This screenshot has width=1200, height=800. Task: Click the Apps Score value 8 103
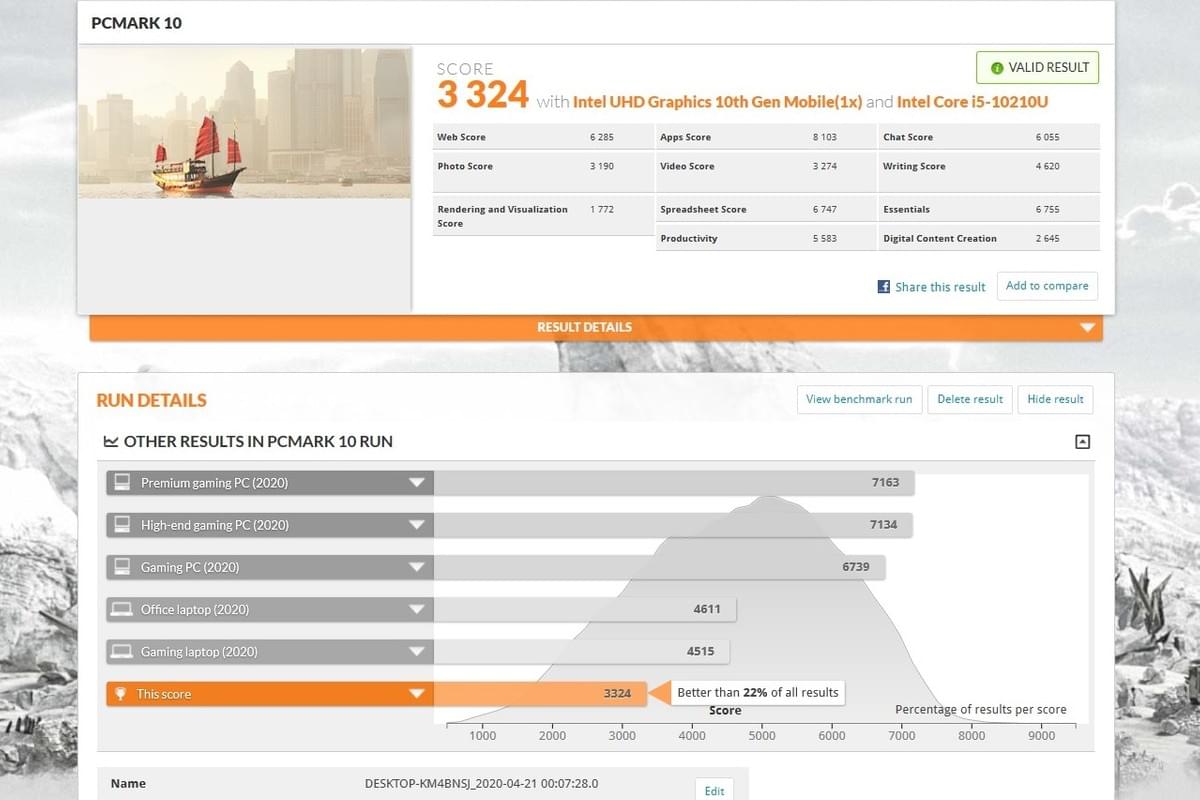pos(824,137)
